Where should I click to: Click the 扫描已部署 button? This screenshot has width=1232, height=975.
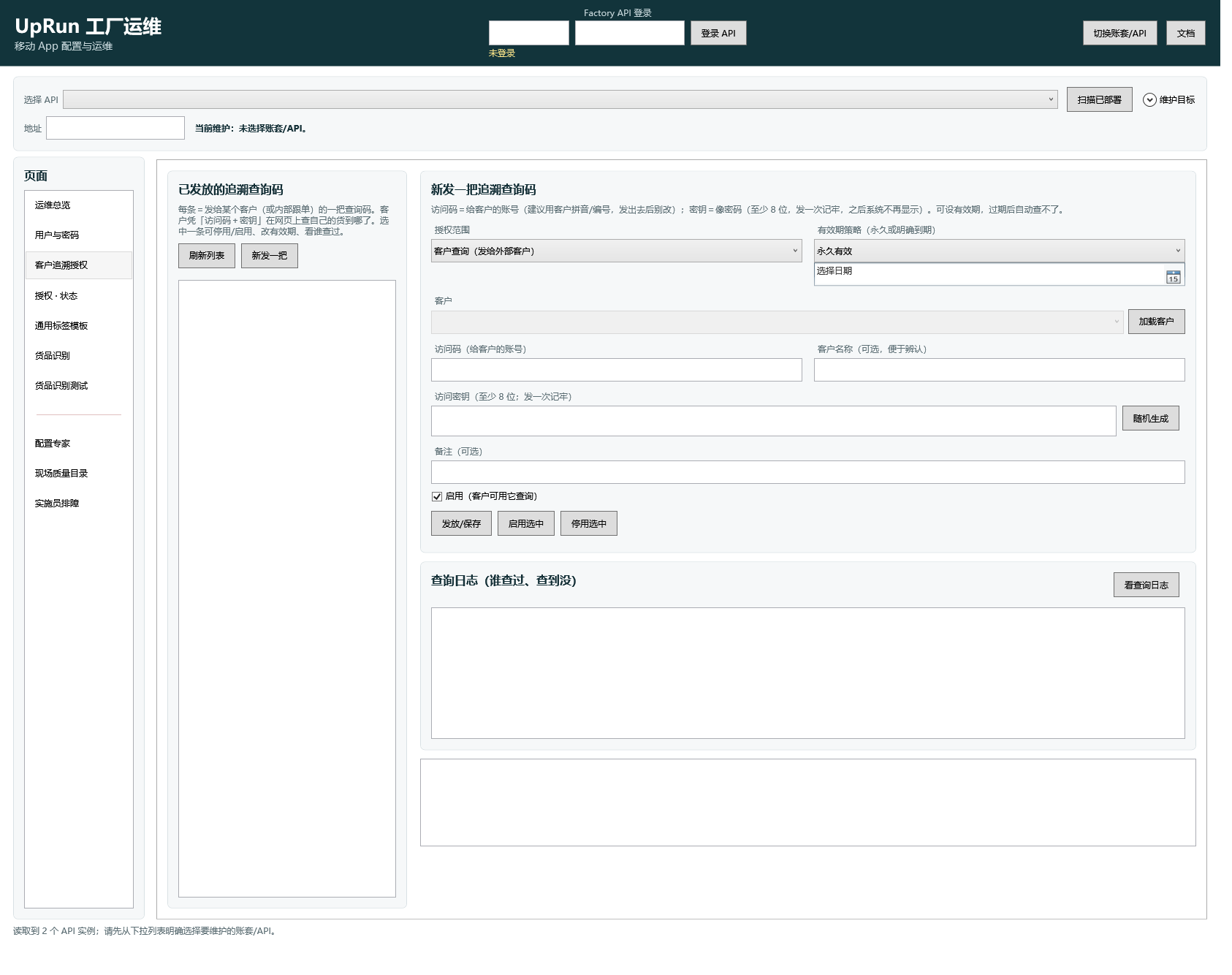(x=1099, y=99)
